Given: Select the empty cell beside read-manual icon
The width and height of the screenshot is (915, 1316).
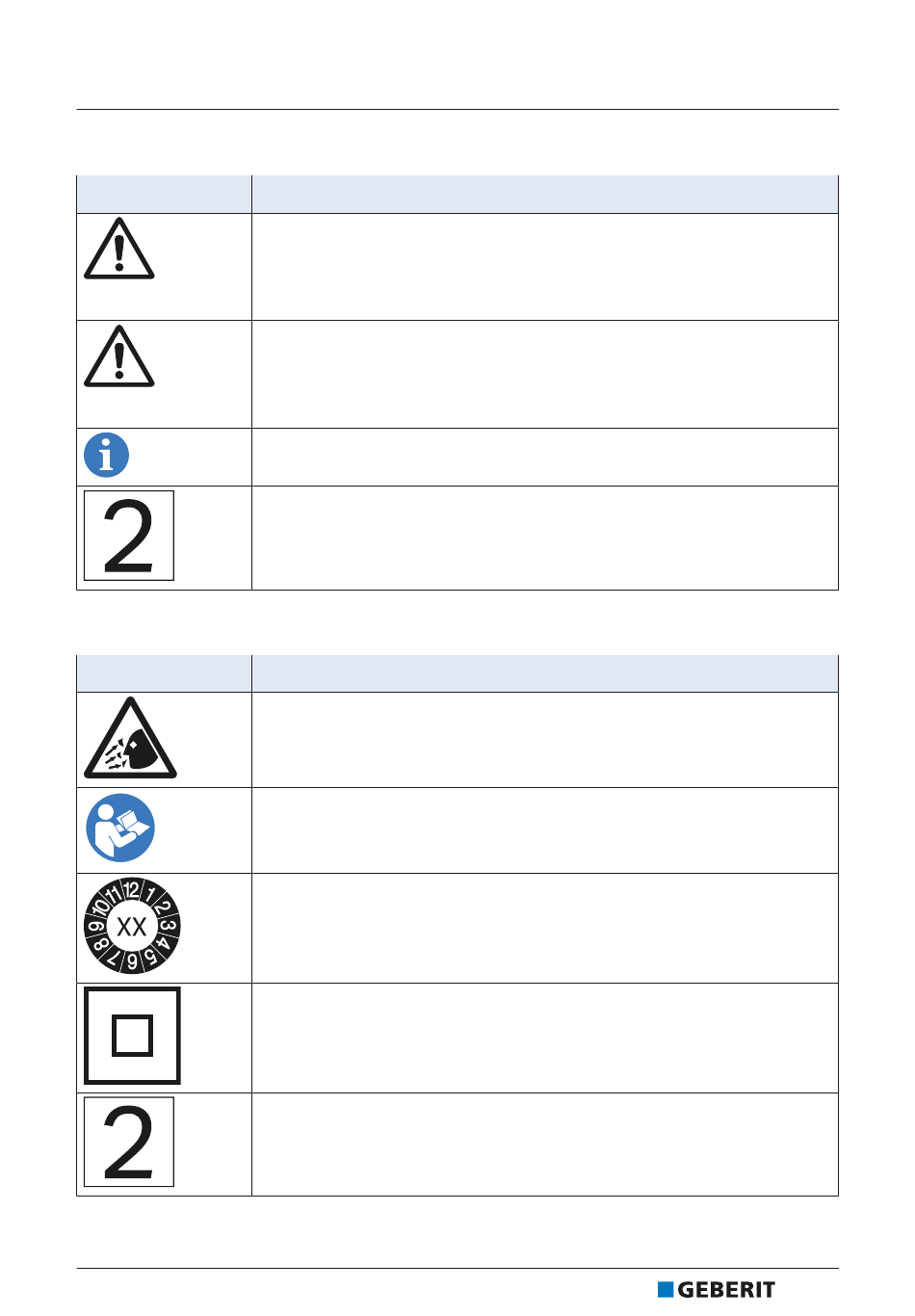Looking at the screenshot, I should coord(545,830).
